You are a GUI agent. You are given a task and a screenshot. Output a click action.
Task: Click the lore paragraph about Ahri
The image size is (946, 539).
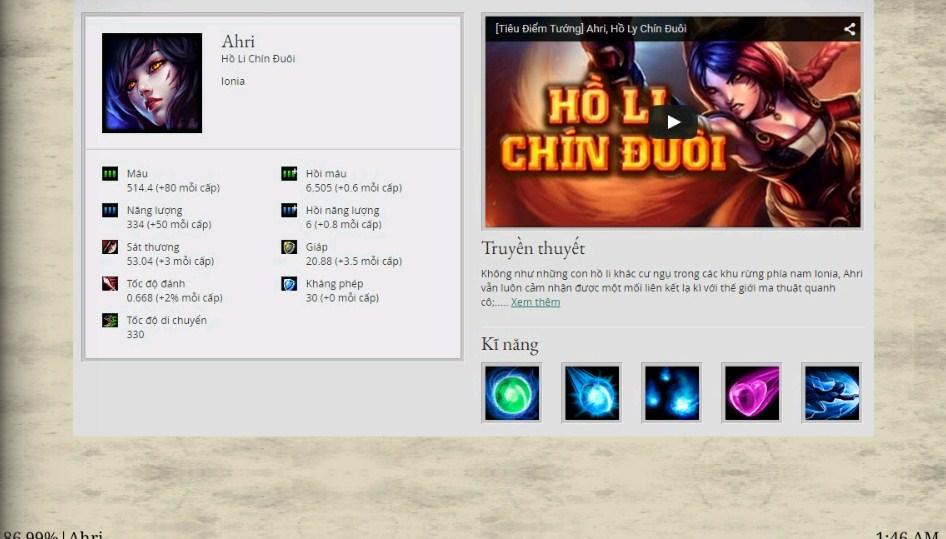(671, 288)
